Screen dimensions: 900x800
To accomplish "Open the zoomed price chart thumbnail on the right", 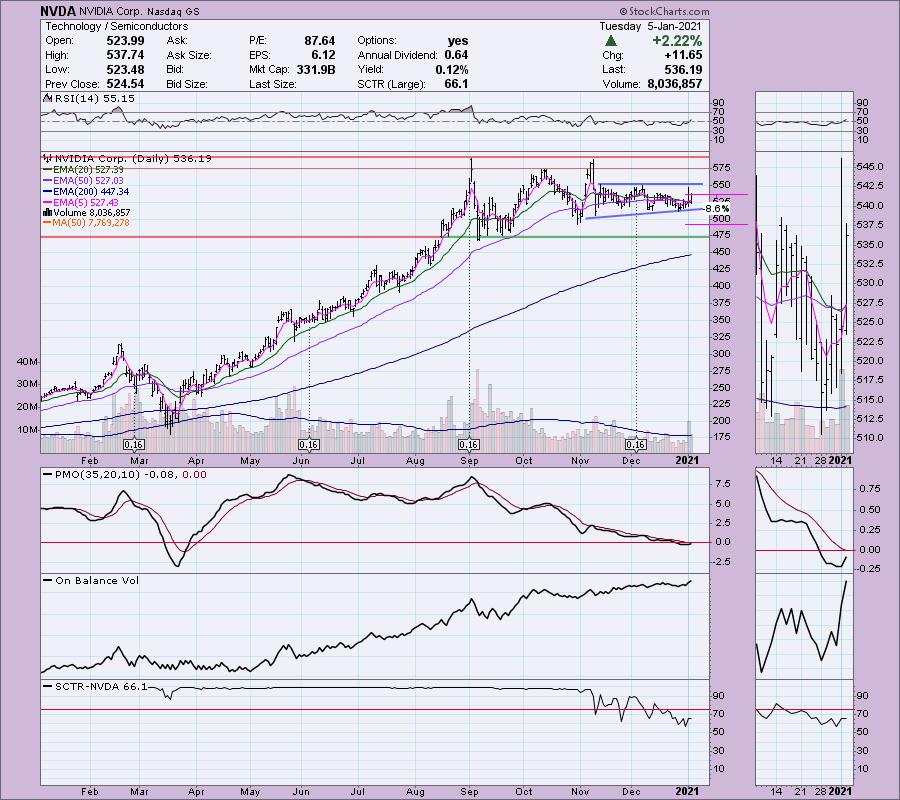I will (x=803, y=302).
